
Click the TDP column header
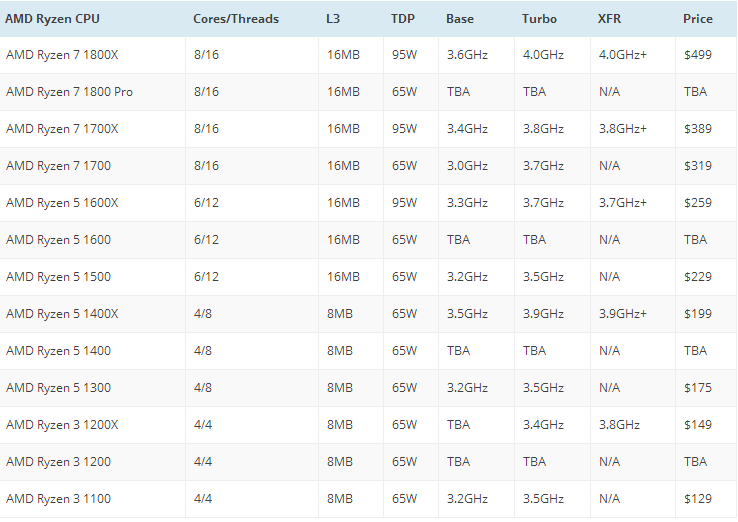tap(403, 19)
